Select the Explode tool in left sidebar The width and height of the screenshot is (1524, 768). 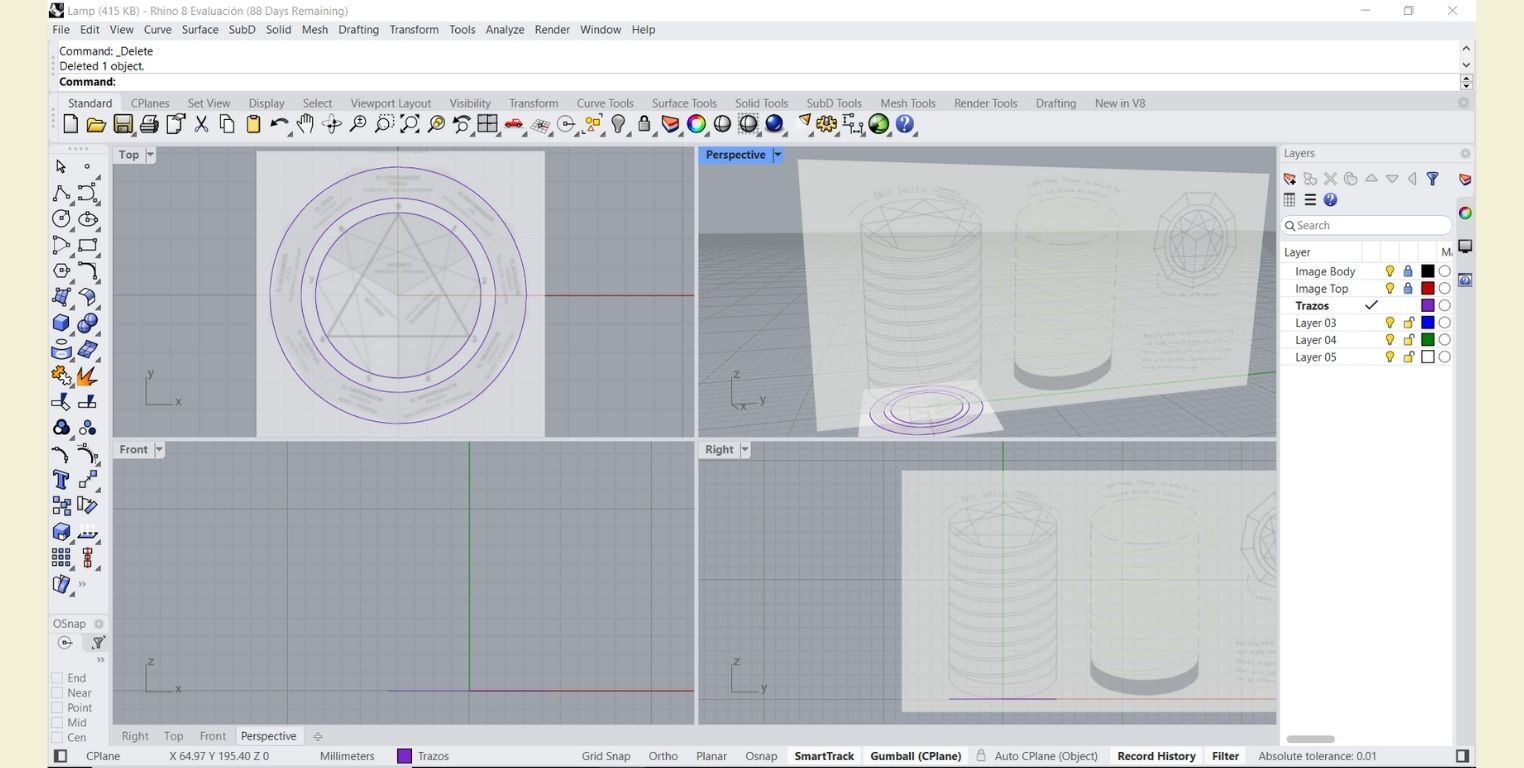point(87,376)
